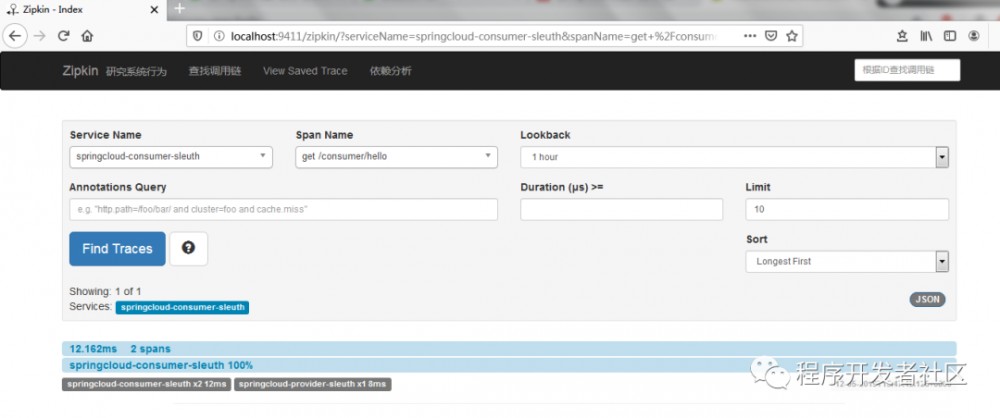The image size is (1000, 418).
Task: Go back with the browser back arrow
Action: point(15,36)
